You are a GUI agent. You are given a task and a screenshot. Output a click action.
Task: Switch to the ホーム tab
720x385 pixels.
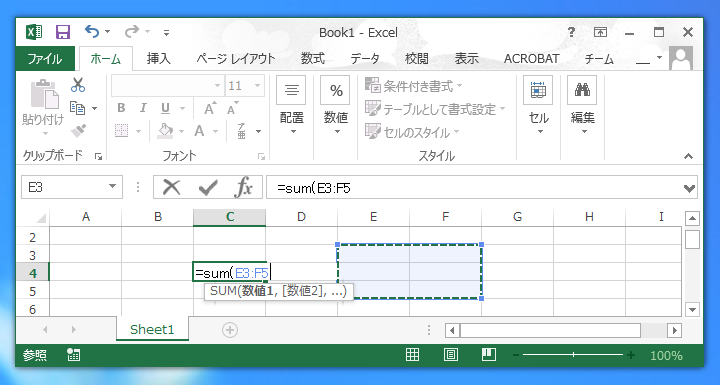106,59
